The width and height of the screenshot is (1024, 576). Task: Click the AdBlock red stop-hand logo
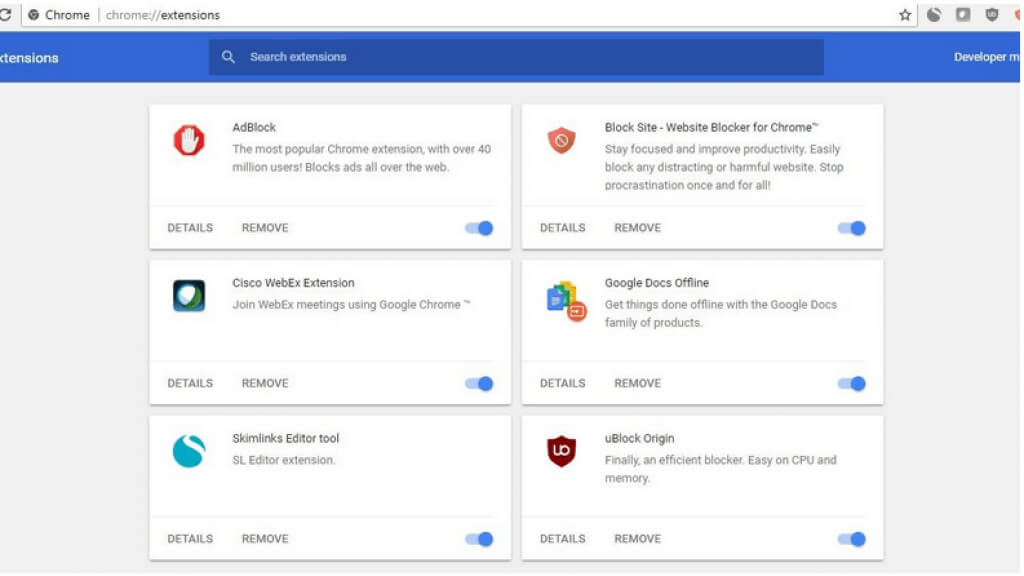[188, 141]
